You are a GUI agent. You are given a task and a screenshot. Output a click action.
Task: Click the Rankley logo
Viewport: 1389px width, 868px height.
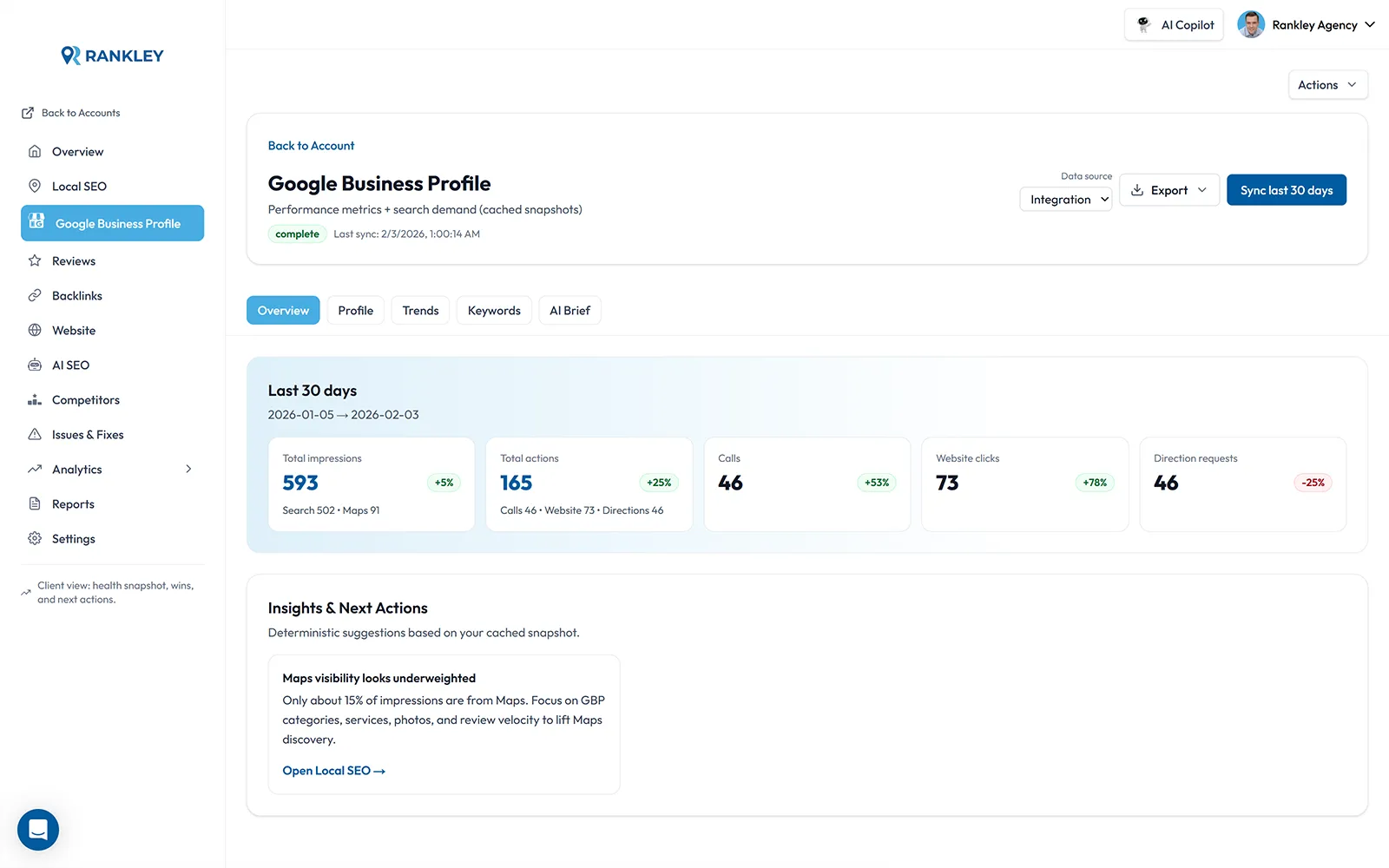point(111,55)
